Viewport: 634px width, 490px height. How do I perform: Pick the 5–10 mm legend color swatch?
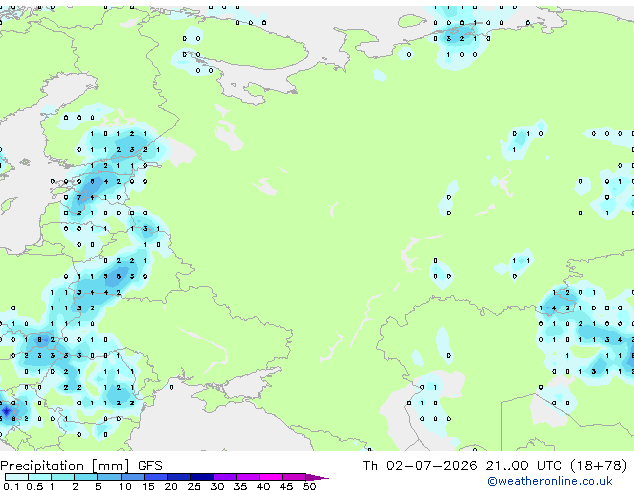click(x=109, y=477)
